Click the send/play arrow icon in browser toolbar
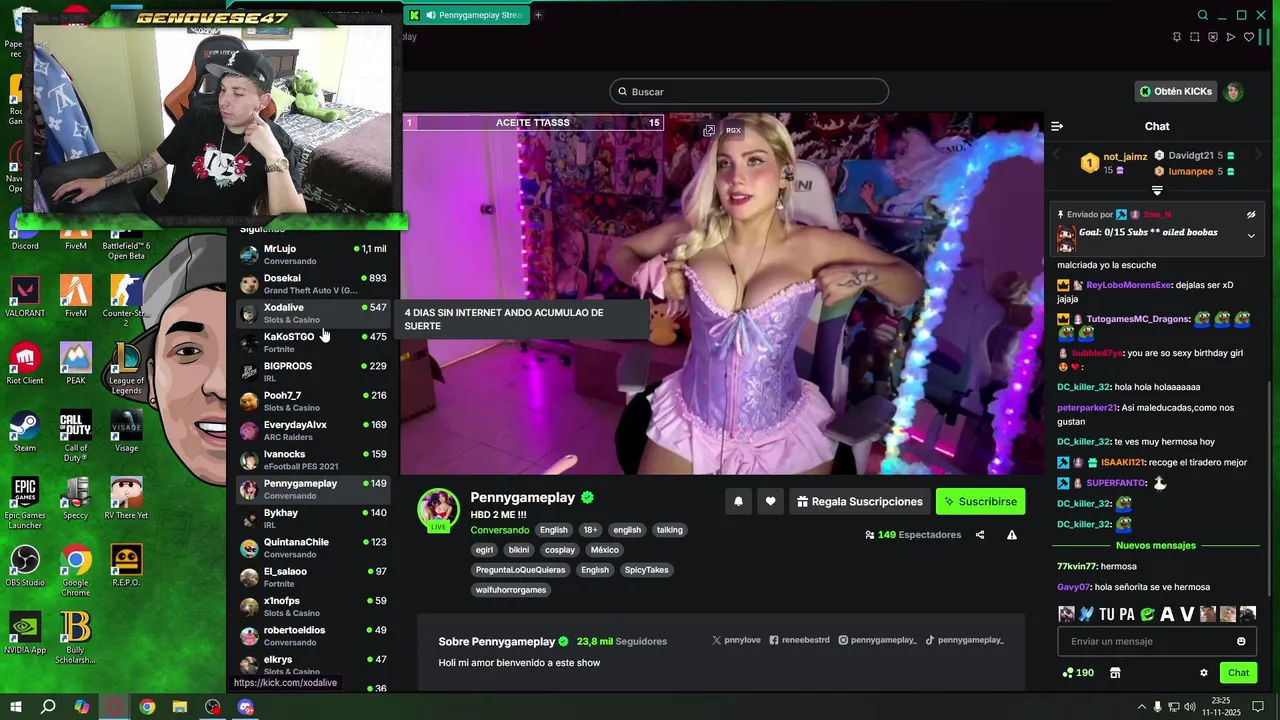Viewport: 1280px width, 720px height. [1231, 37]
